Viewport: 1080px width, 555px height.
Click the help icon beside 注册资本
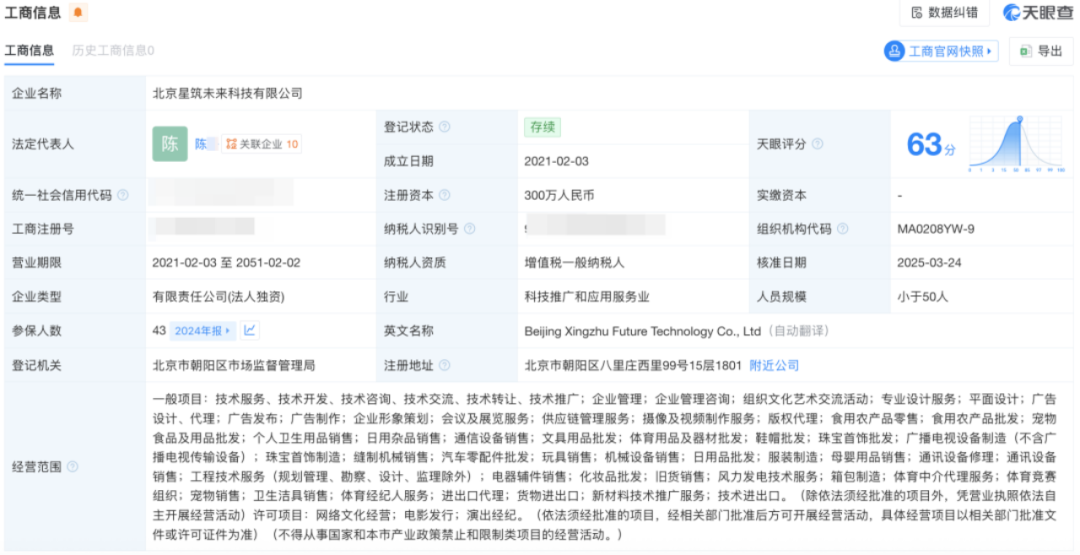(x=444, y=196)
